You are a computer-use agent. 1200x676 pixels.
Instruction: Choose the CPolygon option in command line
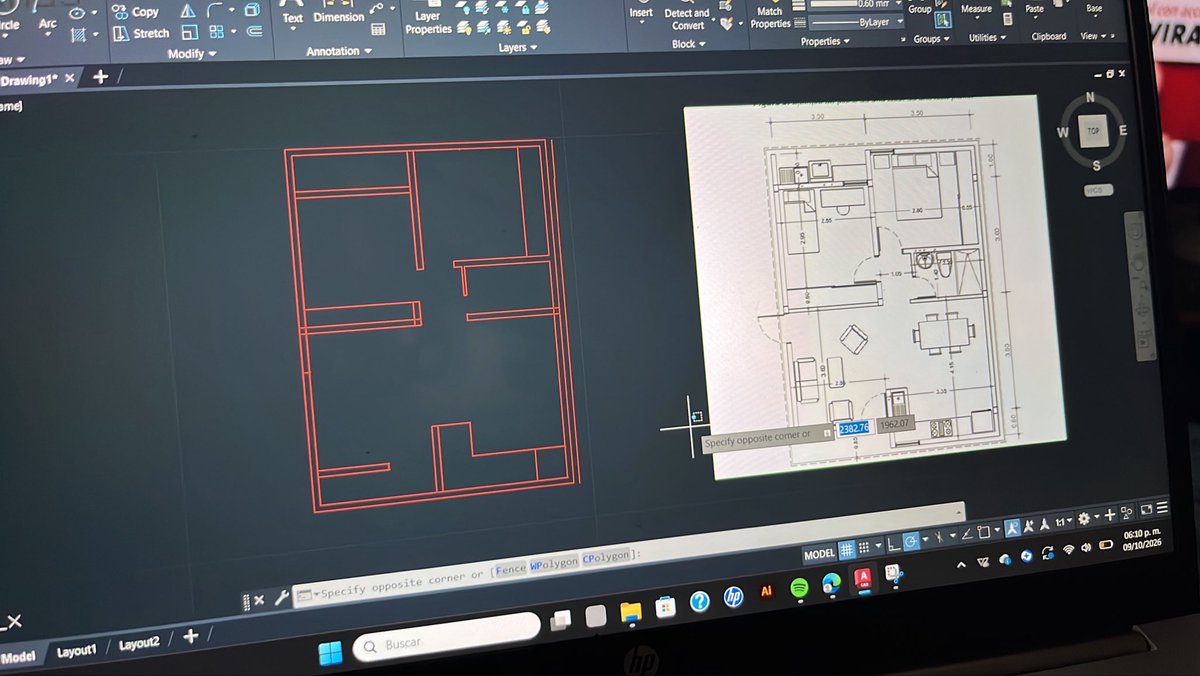pyautogui.click(x=608, y=556)
